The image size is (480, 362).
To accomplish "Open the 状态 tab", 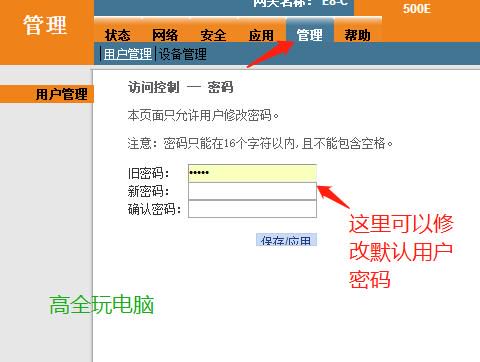I will coord(117,35).
